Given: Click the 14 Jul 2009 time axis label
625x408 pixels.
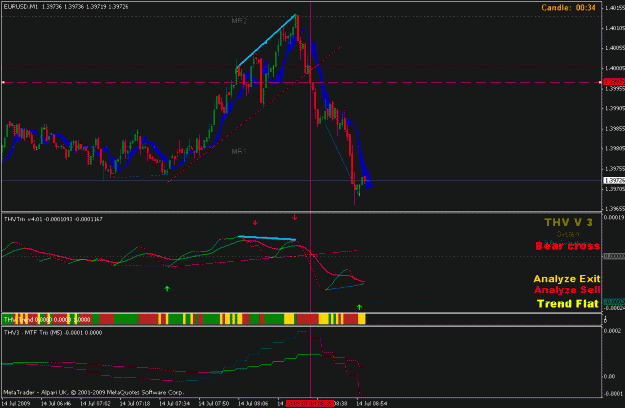Looking at the screenshot, I should pyautogui.click(x=16, y=404).
